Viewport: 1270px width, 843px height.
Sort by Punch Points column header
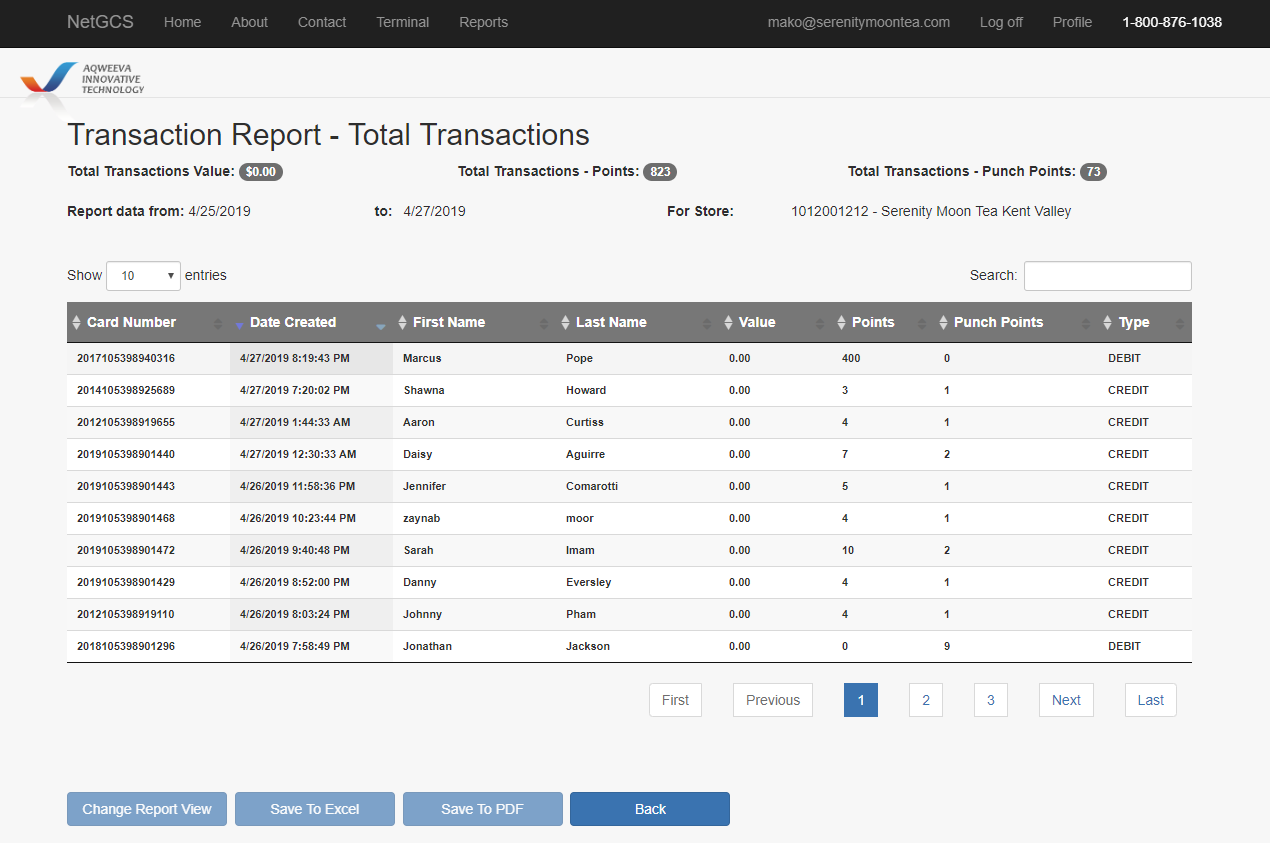point(997,323)
